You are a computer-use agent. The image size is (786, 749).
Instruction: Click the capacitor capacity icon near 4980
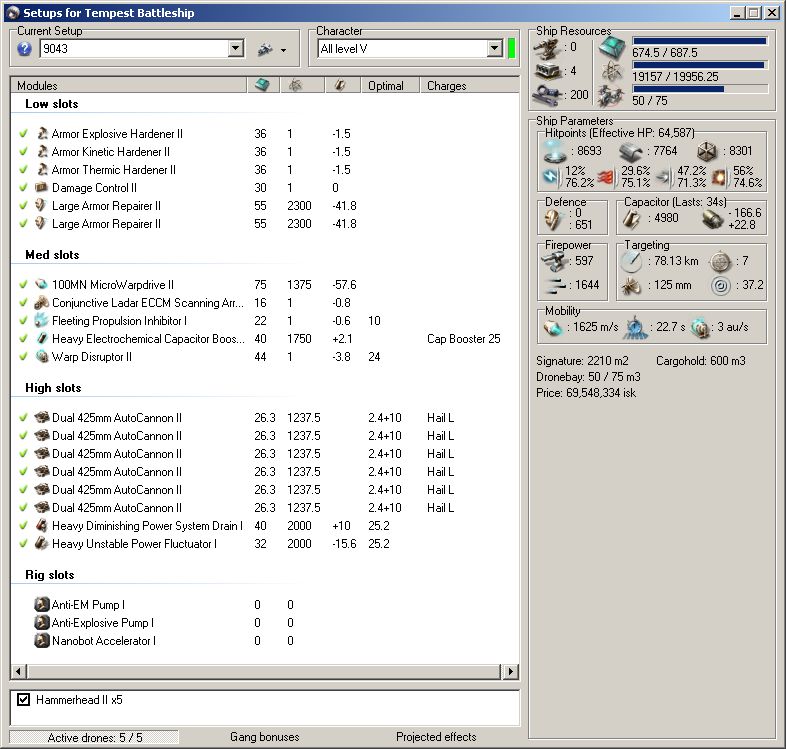[632, 218]
